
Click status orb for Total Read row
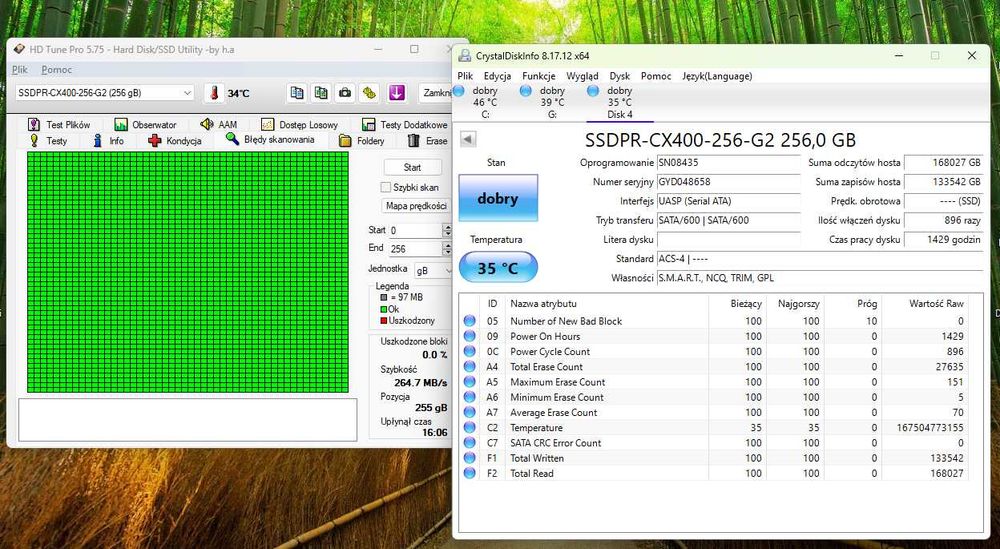tap(470, 473)
